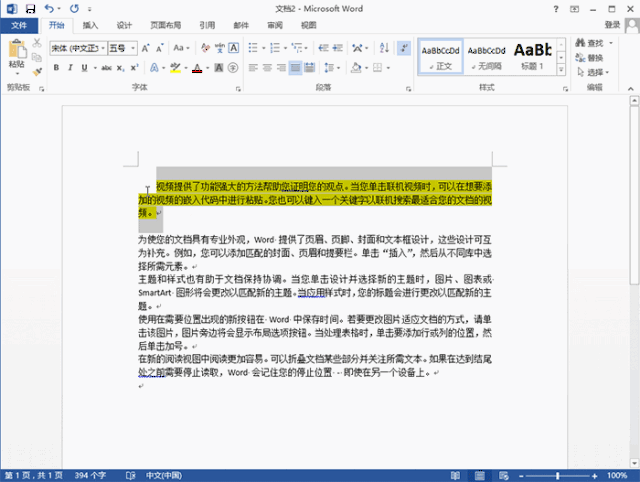Grow font size with the larger A icon

(145, 48)
